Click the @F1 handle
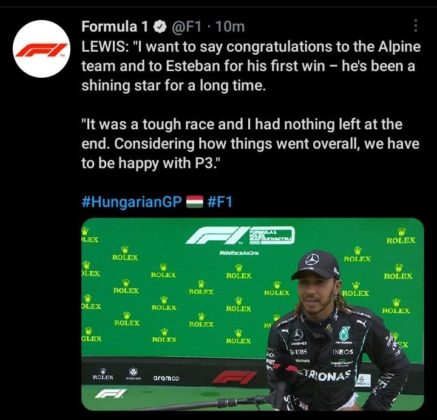Image resolution: width=437 pixels, height=420 pixels. pos(186,27)
